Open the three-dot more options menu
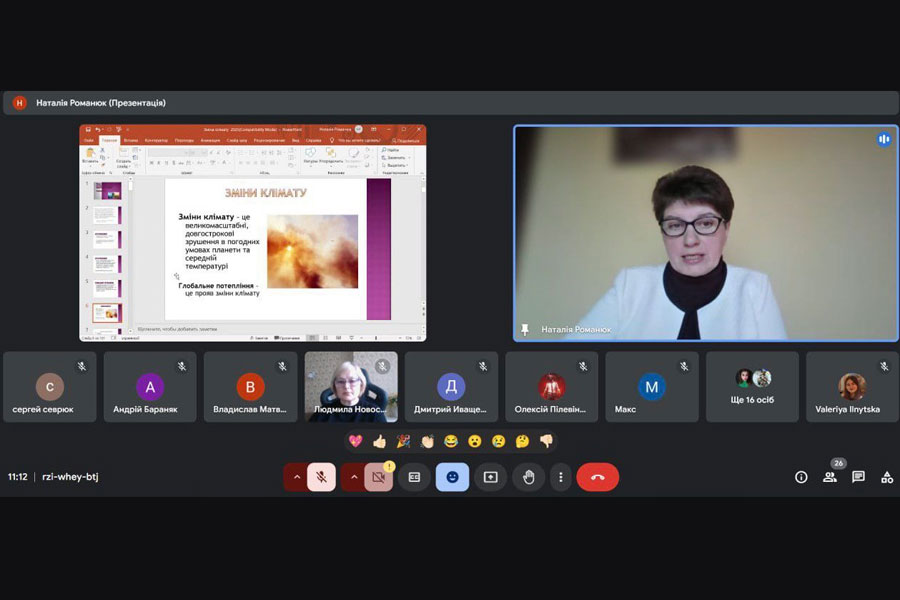 tap(561, 477)
